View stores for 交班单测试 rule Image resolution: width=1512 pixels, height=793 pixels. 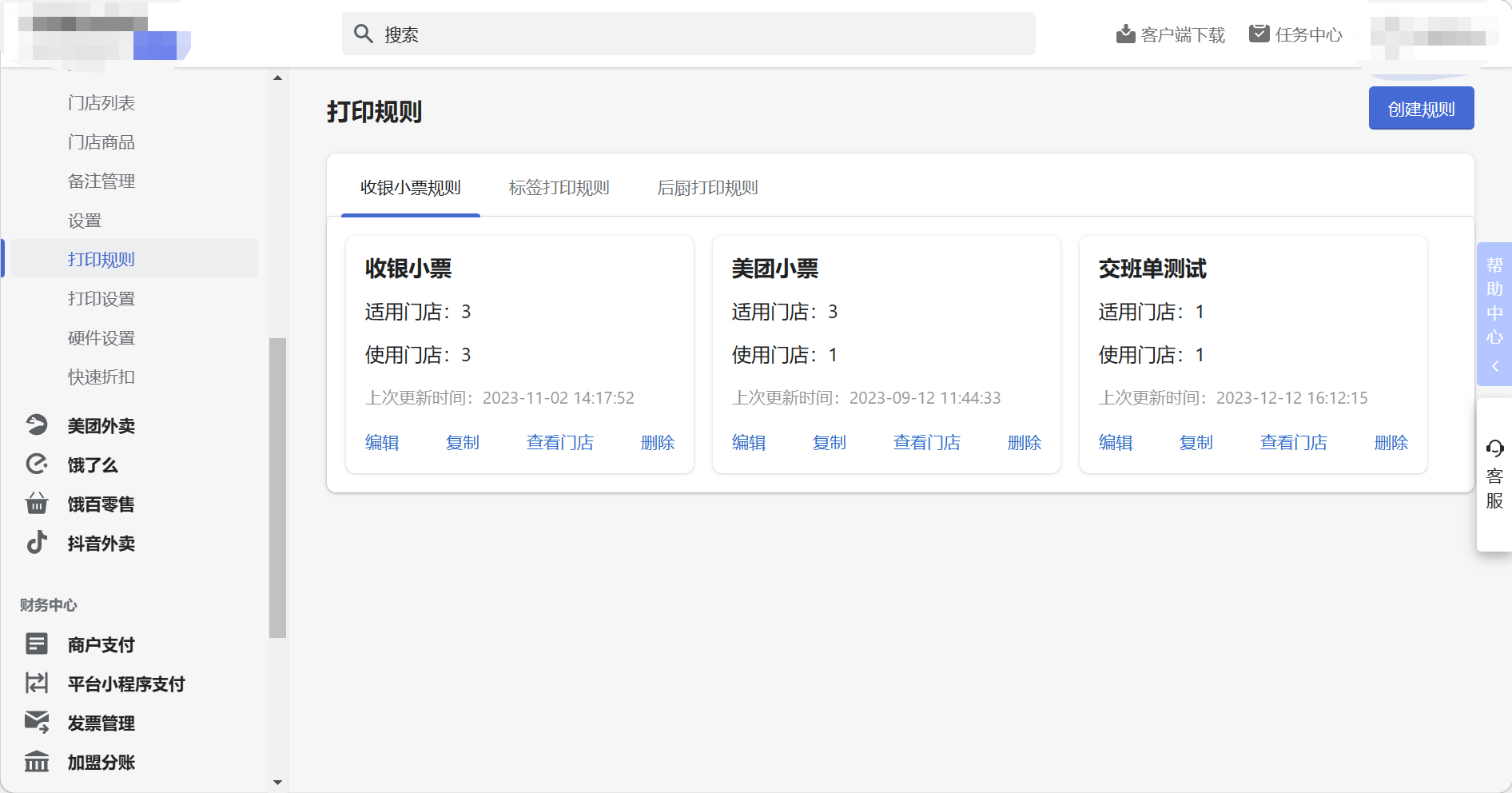pyautogui.click(x=1294, y=442)
